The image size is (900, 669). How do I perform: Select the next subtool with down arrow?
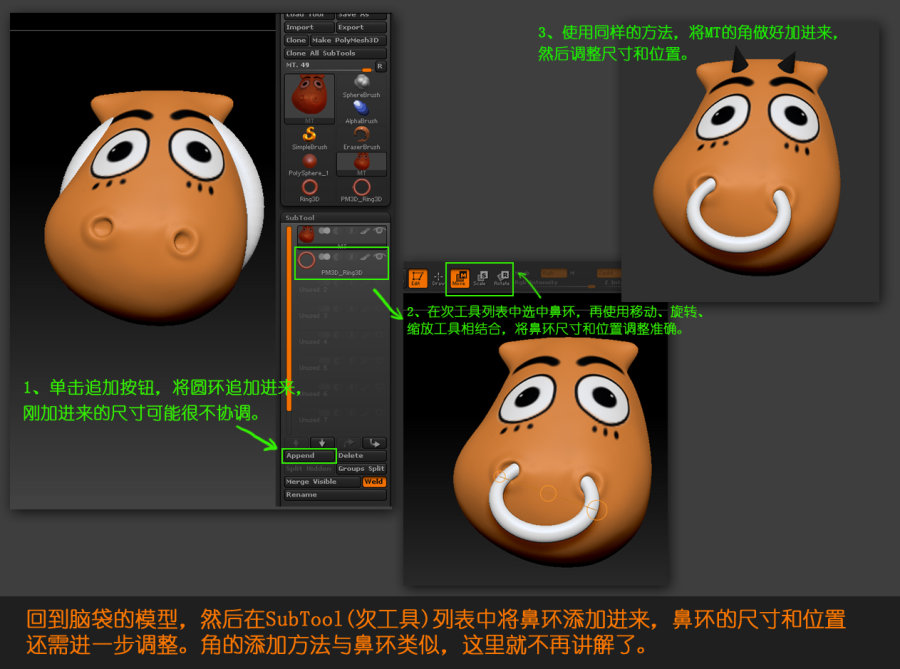[322, 442]
